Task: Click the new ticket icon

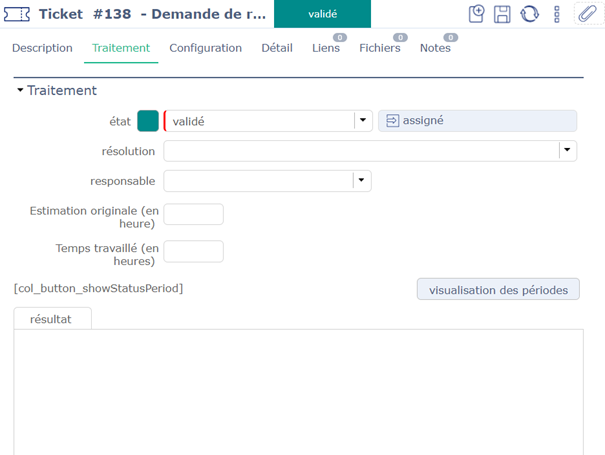Action: click(x=477, y=14)
